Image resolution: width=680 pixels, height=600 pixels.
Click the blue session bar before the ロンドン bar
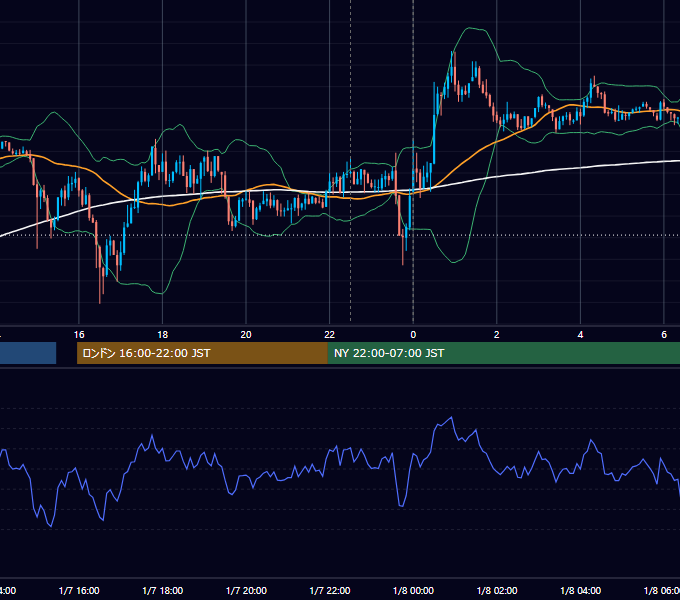tap(28, 353)
